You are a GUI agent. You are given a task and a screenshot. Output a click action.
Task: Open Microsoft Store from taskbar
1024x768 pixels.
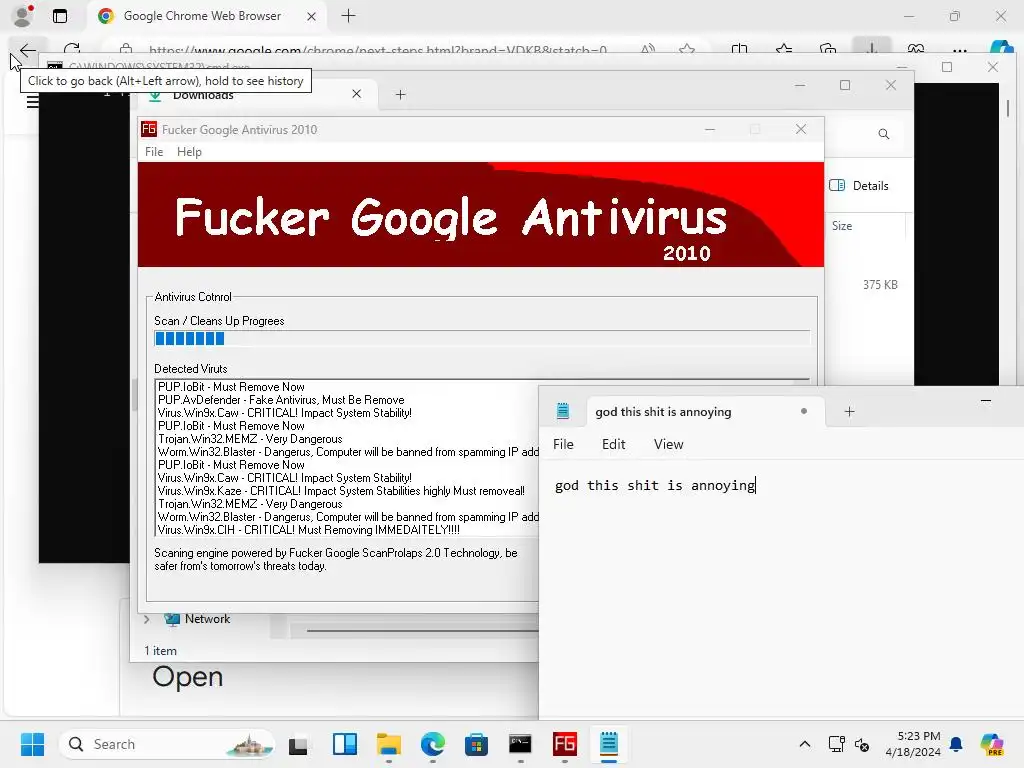(476, 744)
